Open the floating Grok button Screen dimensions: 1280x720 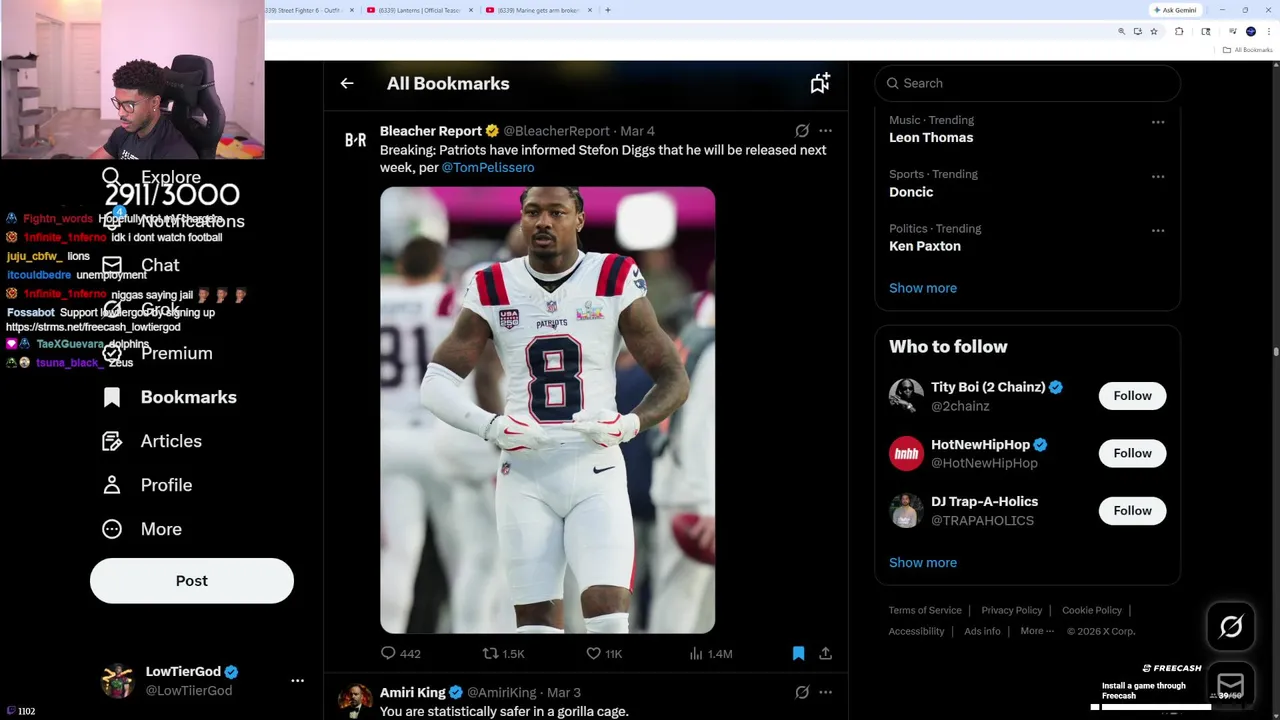1231,627
